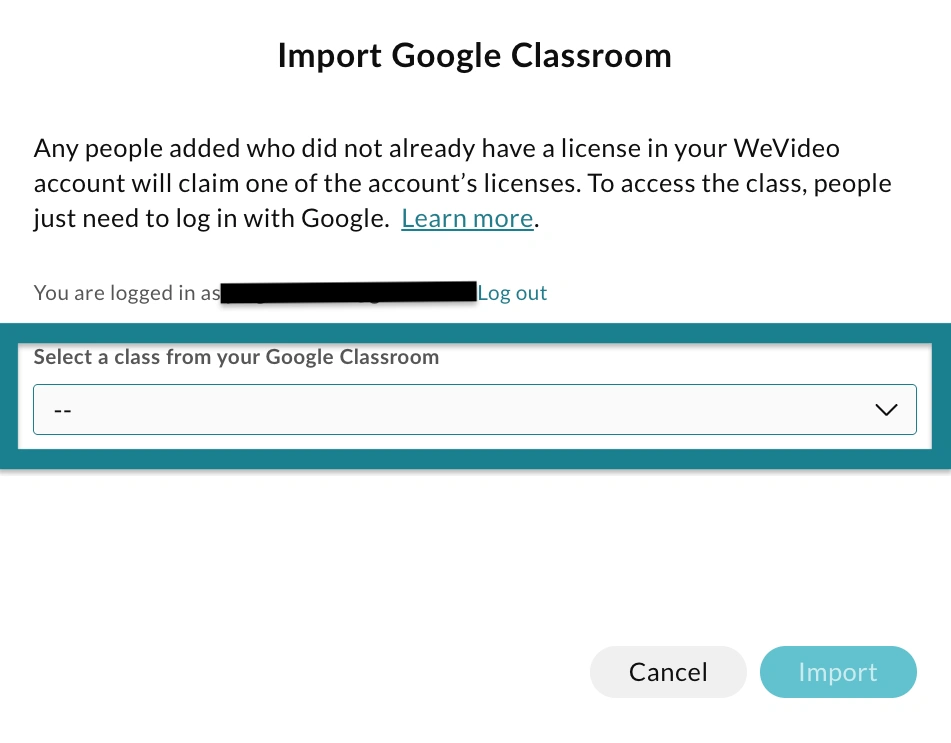951x743 pixels.
Task: Click the Log out link
Action: coord(512,293)
